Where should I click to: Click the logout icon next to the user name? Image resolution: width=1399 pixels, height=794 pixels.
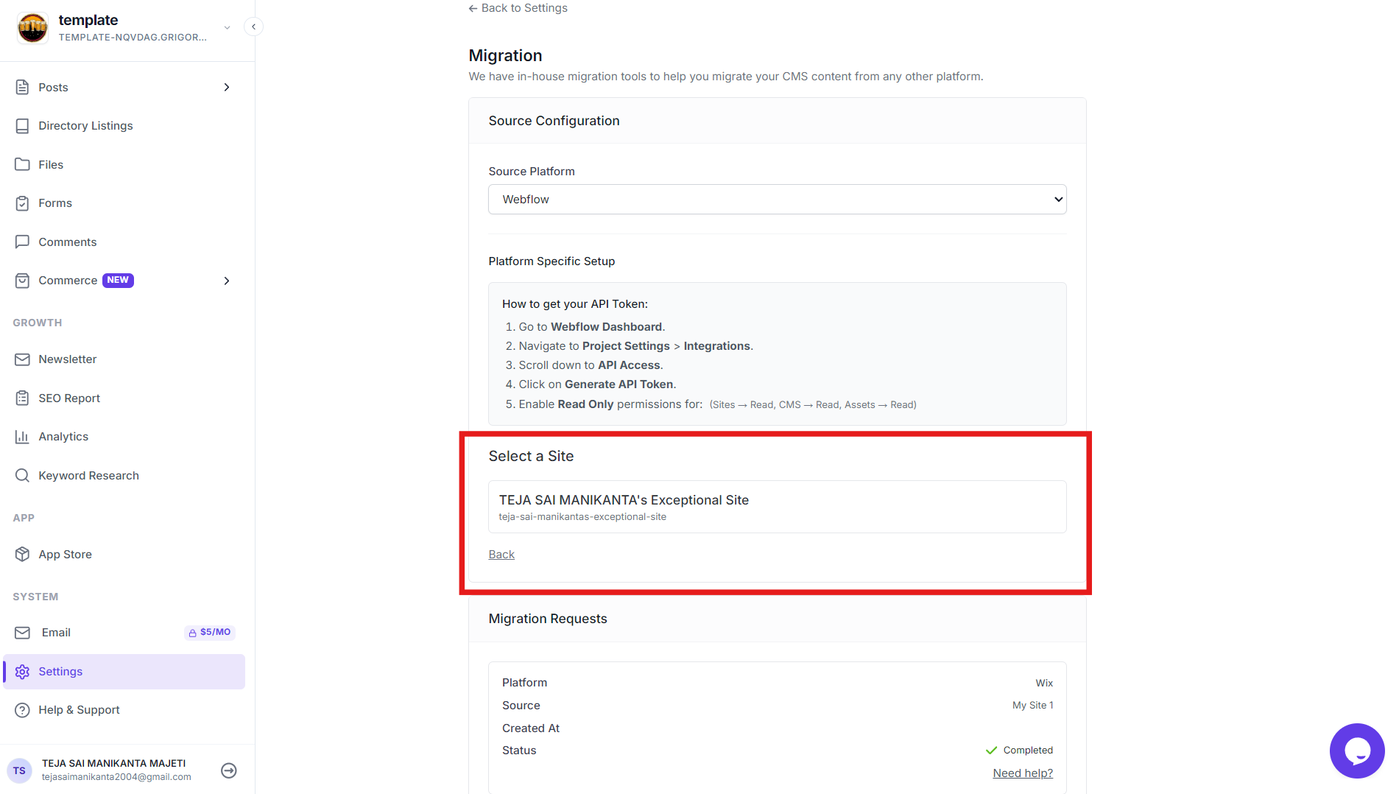pyautogui.click(x=229, y=770)
